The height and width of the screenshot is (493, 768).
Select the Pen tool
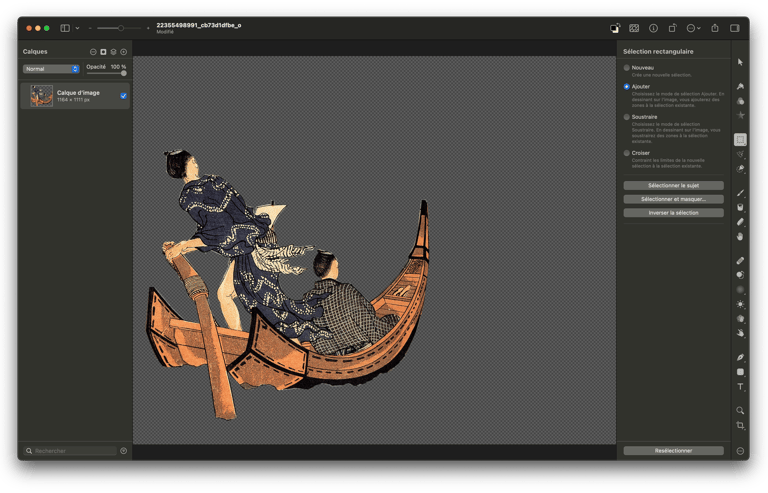point(740,357)
